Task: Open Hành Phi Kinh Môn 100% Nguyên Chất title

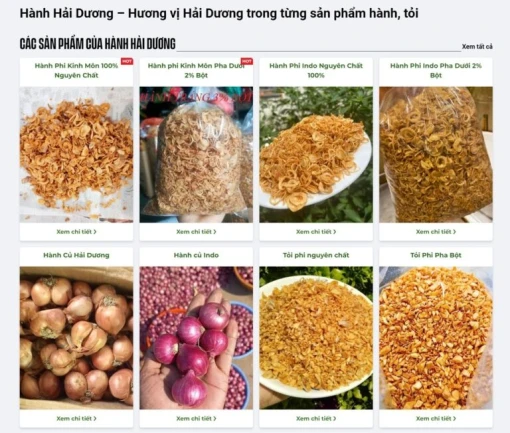Action: coord(76,70)
